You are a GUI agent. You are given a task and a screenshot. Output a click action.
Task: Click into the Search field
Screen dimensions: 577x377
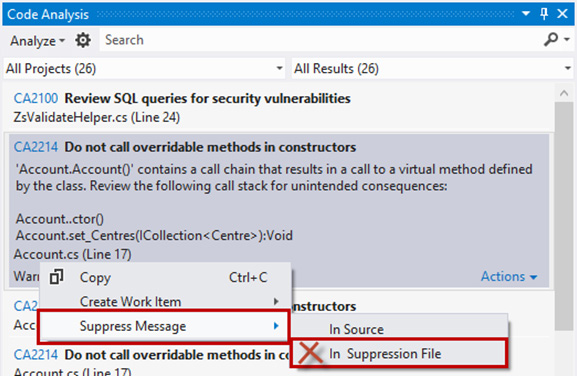tap(320, 40)
